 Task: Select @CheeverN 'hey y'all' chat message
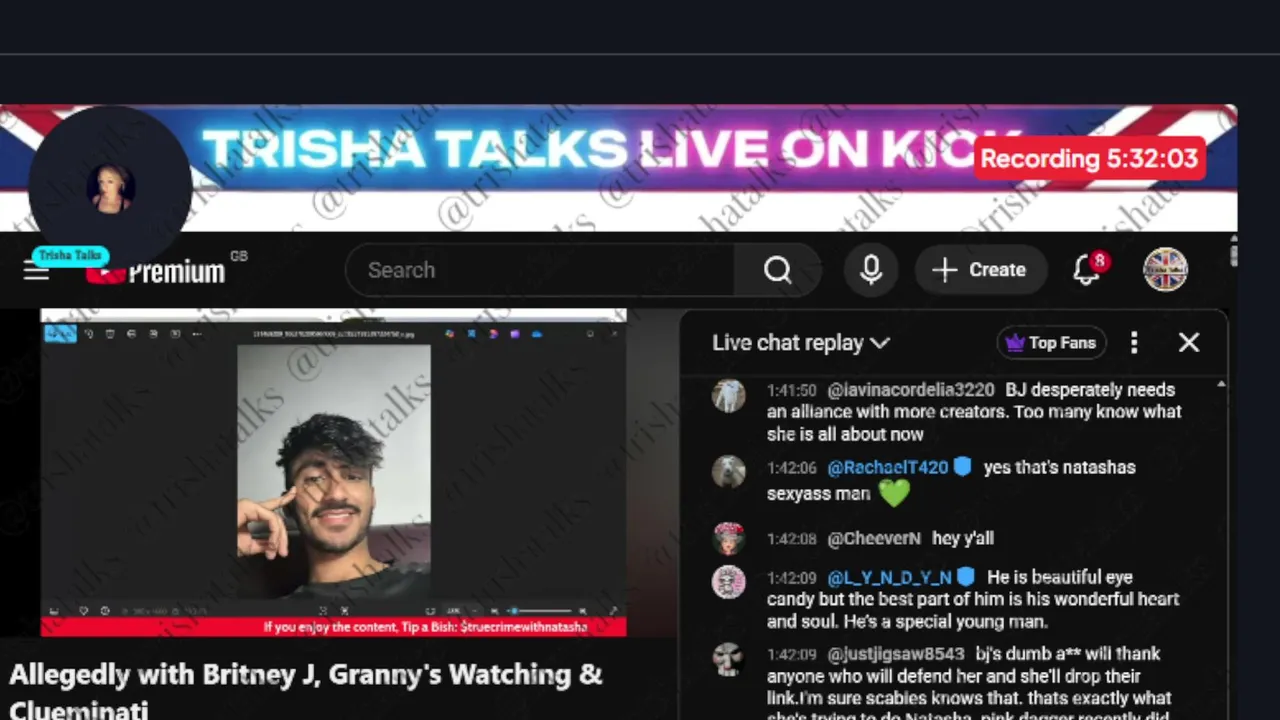click(x=880, y=538)
